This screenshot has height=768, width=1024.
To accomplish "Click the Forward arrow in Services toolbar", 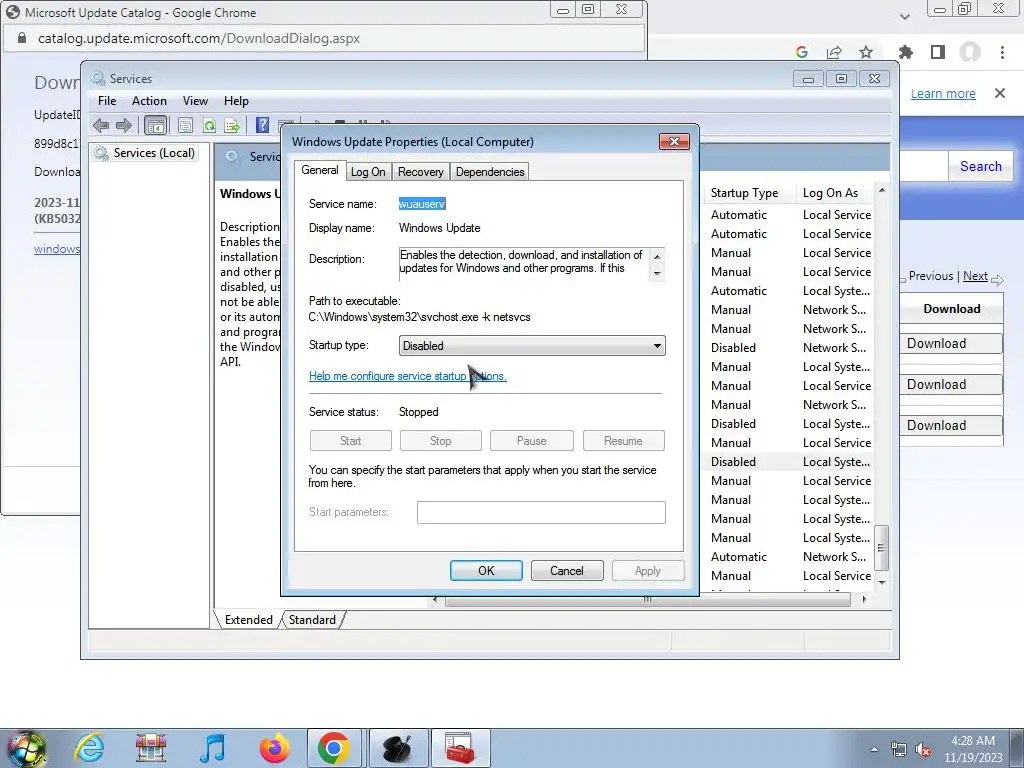I will pos(123,125).
